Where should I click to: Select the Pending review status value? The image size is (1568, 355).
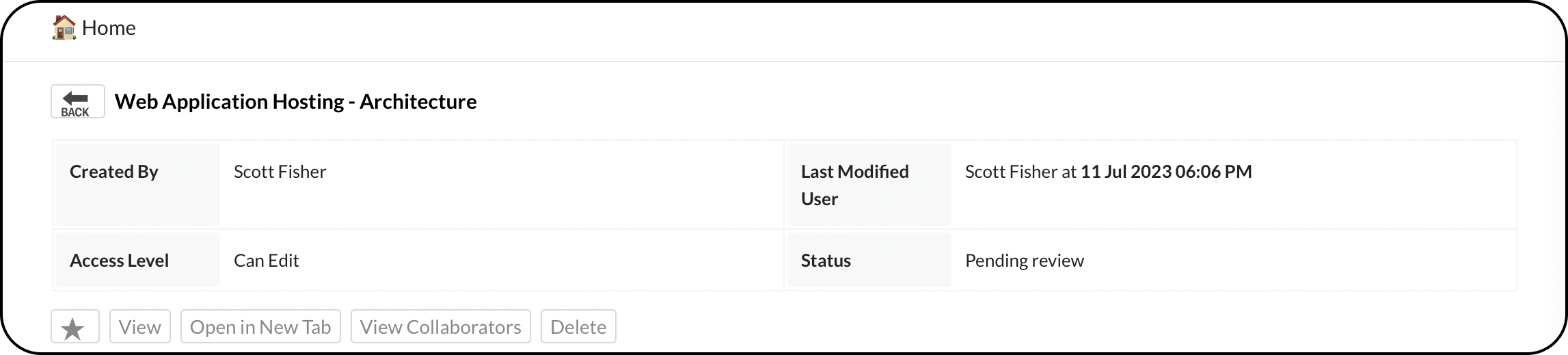coord(1025,261)
